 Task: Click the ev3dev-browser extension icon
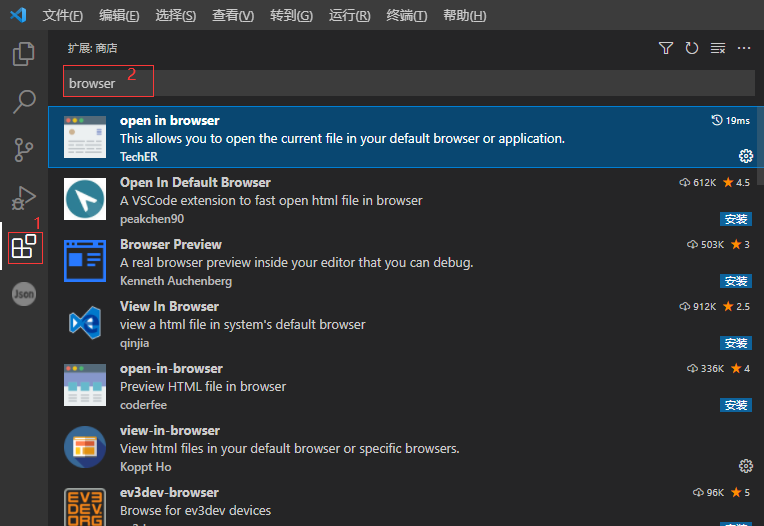click(85, 507)
